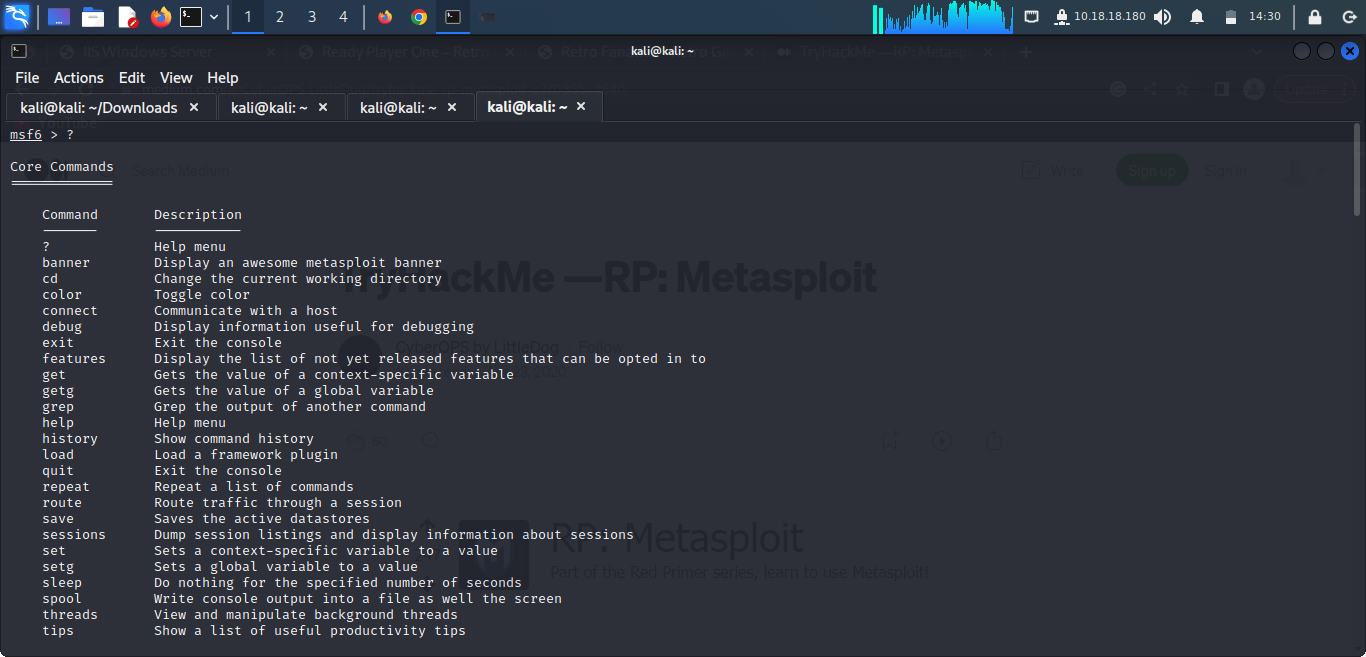Switch to the kali@kali: ~/Downloads tab
The height and width of the screenshot is (657, 1366).
point(110,107)
